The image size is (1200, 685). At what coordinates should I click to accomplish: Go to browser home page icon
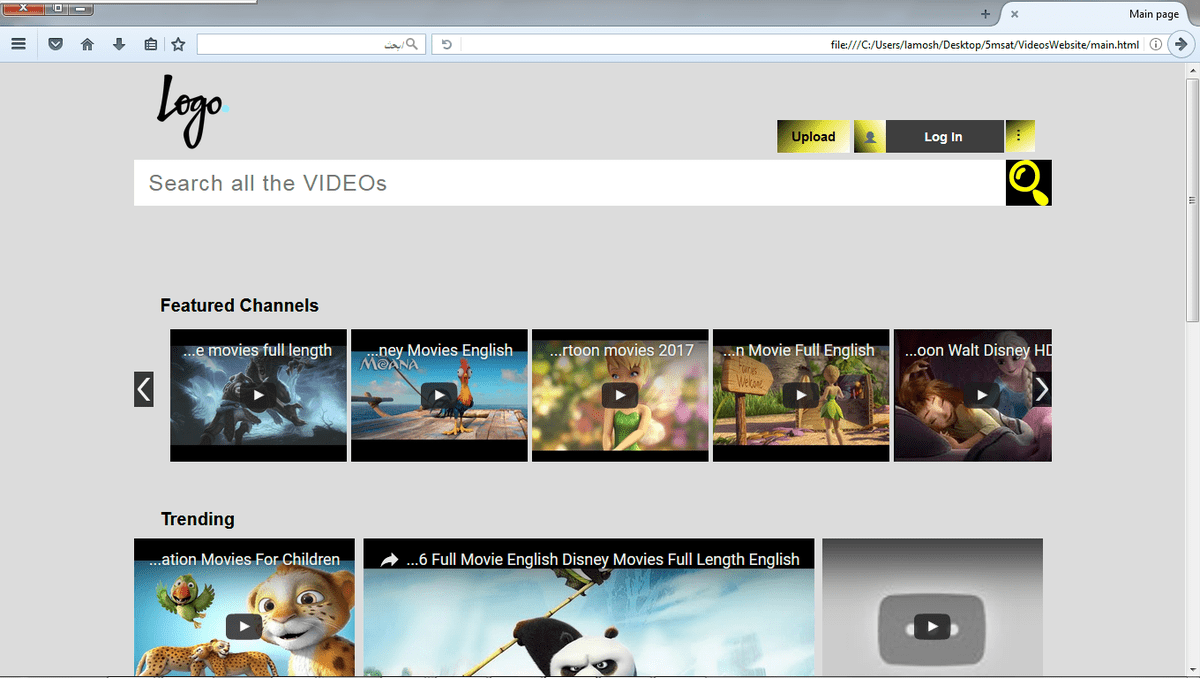(x=87, y=44)
